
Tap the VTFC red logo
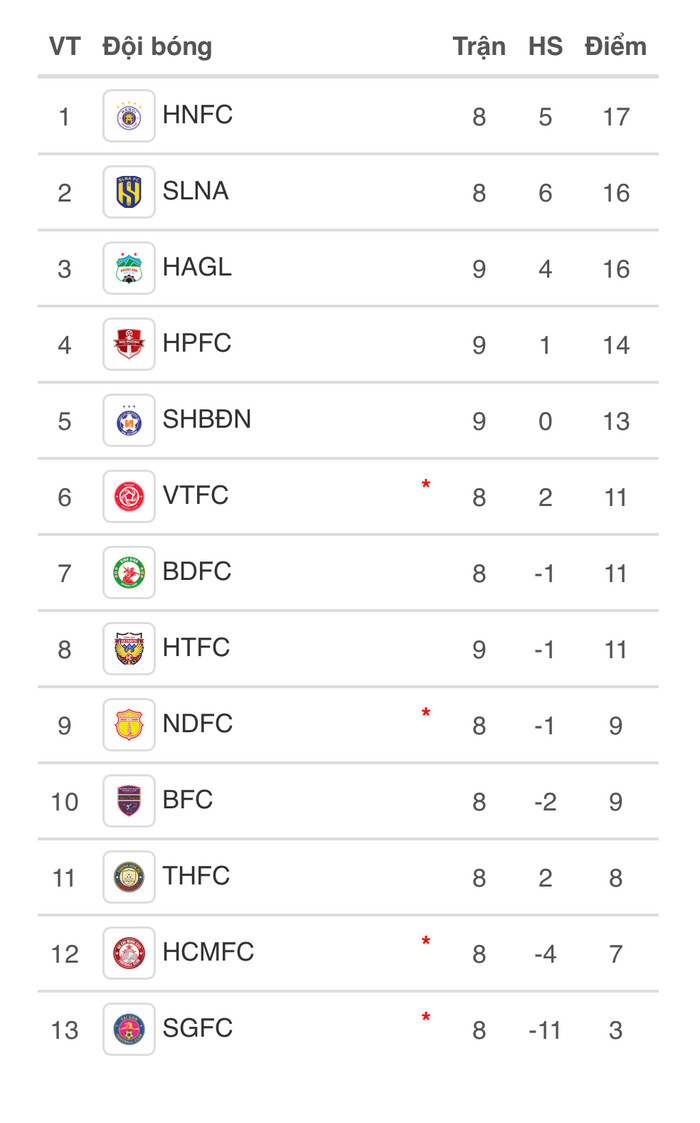(x=129, y=496)
